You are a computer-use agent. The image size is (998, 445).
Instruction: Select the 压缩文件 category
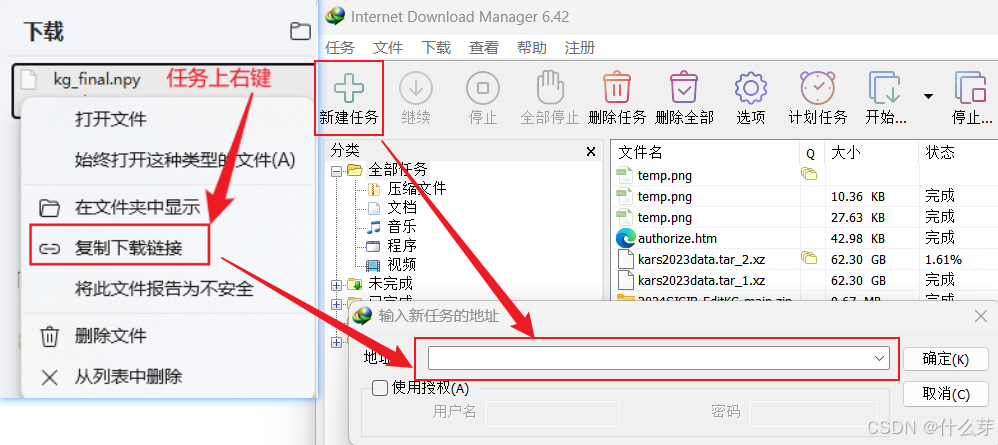coord(416,188)
